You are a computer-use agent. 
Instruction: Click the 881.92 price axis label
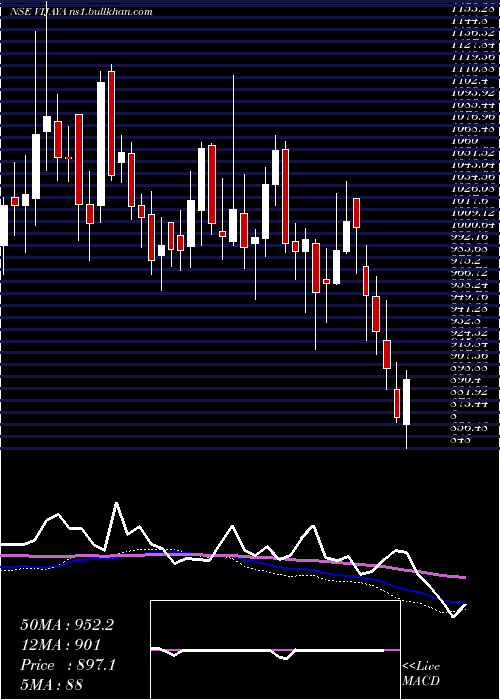(471, 392)
